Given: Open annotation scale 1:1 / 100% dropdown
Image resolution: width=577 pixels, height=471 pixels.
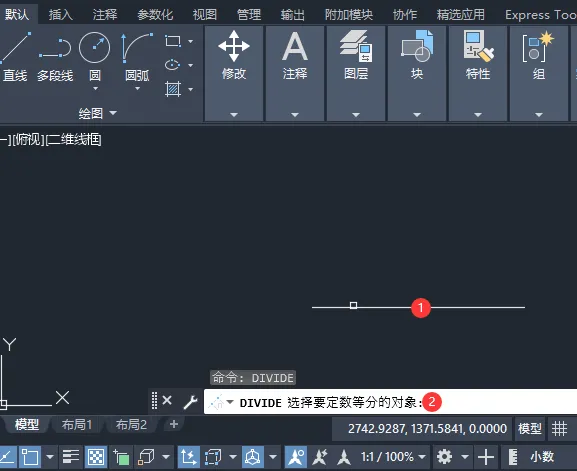Looking at the screenshot, I should 393,457.
